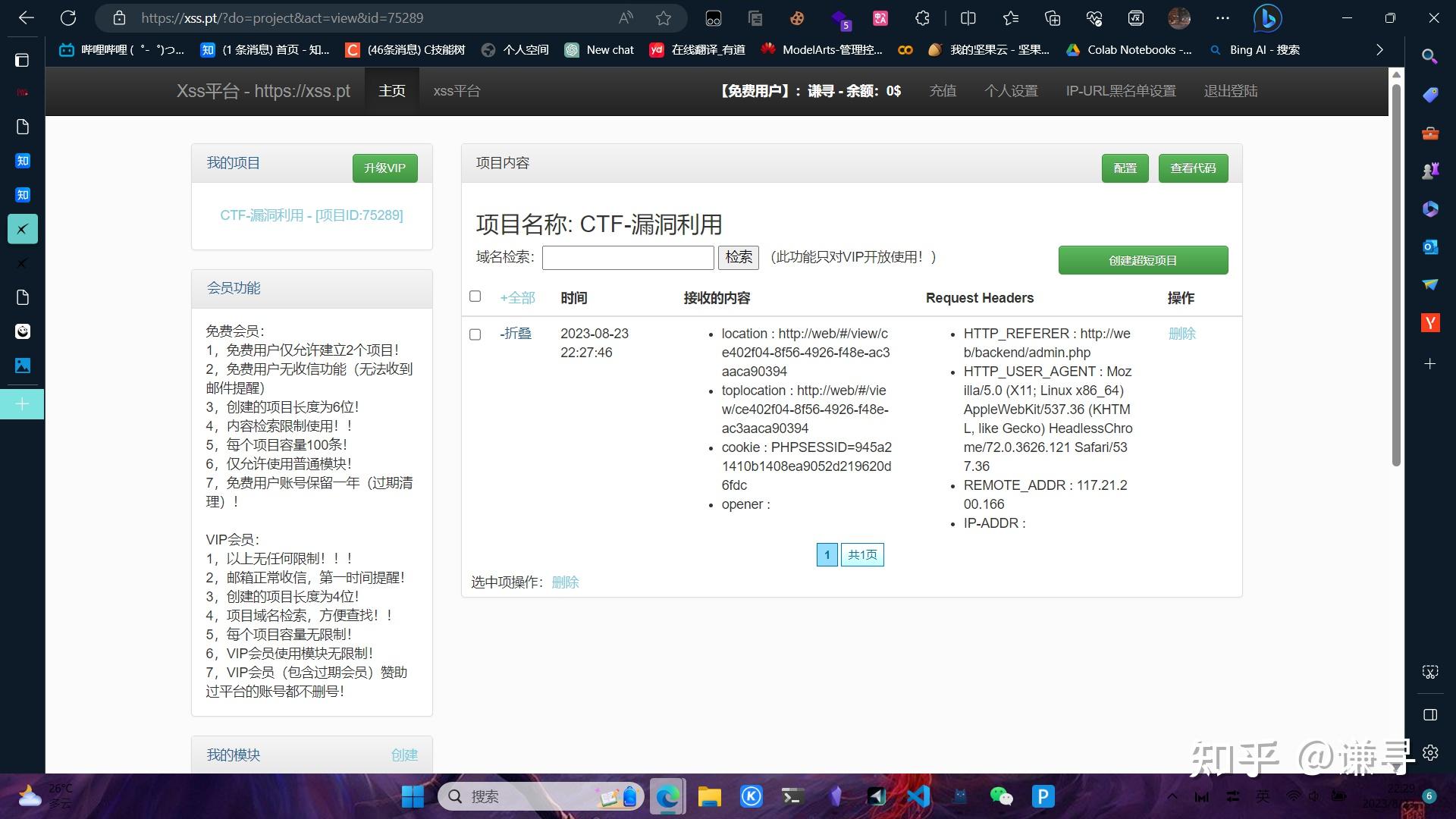Open the 个人设置 menu item
Viewport: 1456px width, 819px height.
(1012, 90)
